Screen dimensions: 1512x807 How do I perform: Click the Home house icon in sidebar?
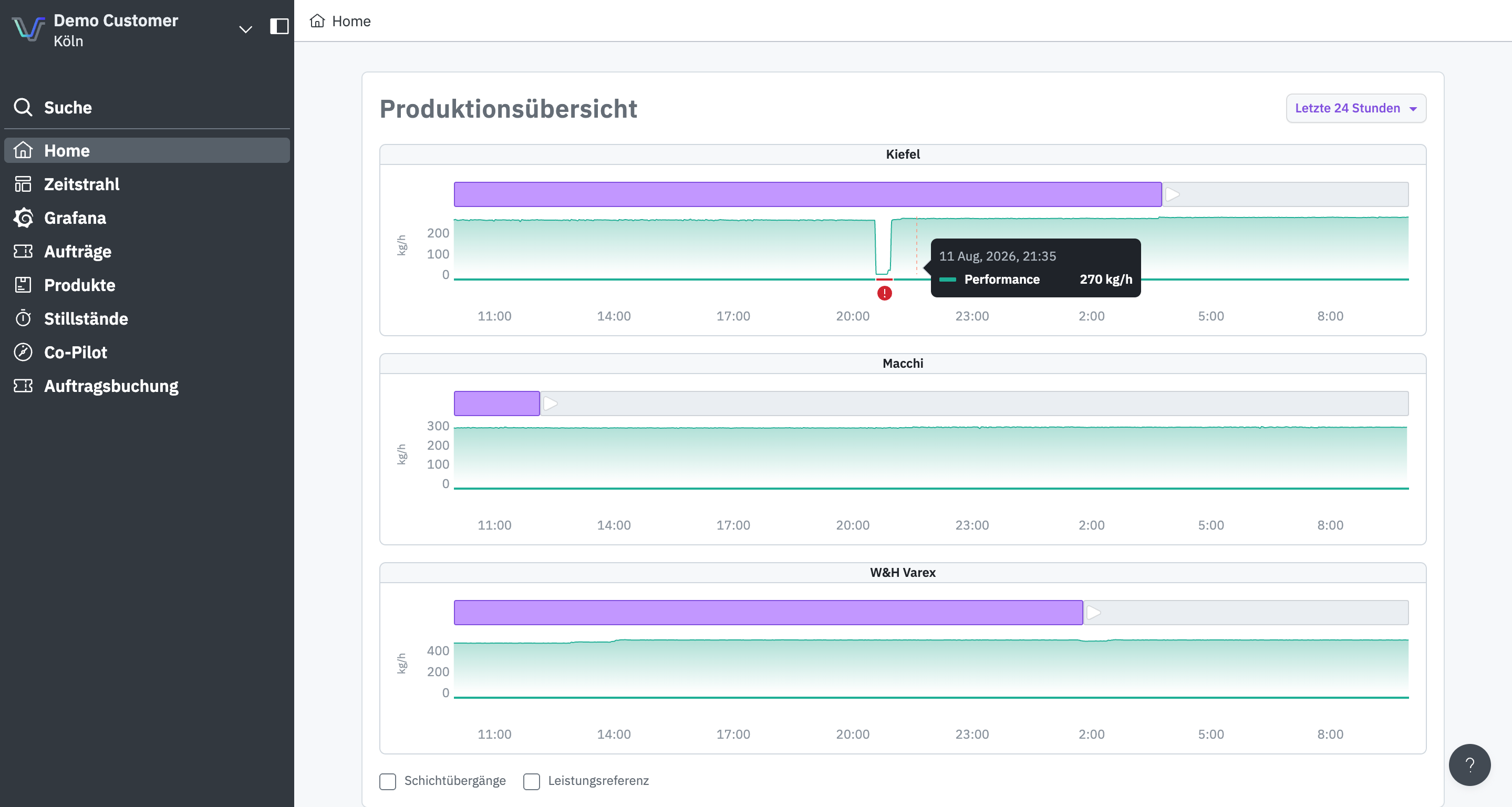click(x=23, y=150)
